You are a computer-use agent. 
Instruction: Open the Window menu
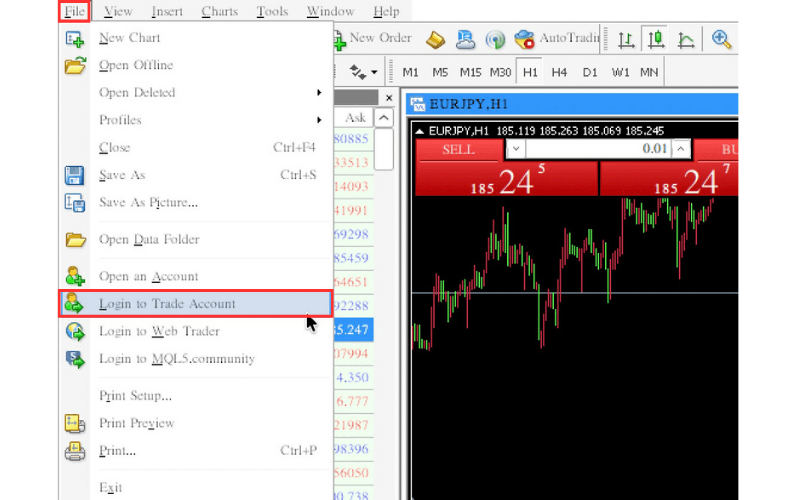330,11
